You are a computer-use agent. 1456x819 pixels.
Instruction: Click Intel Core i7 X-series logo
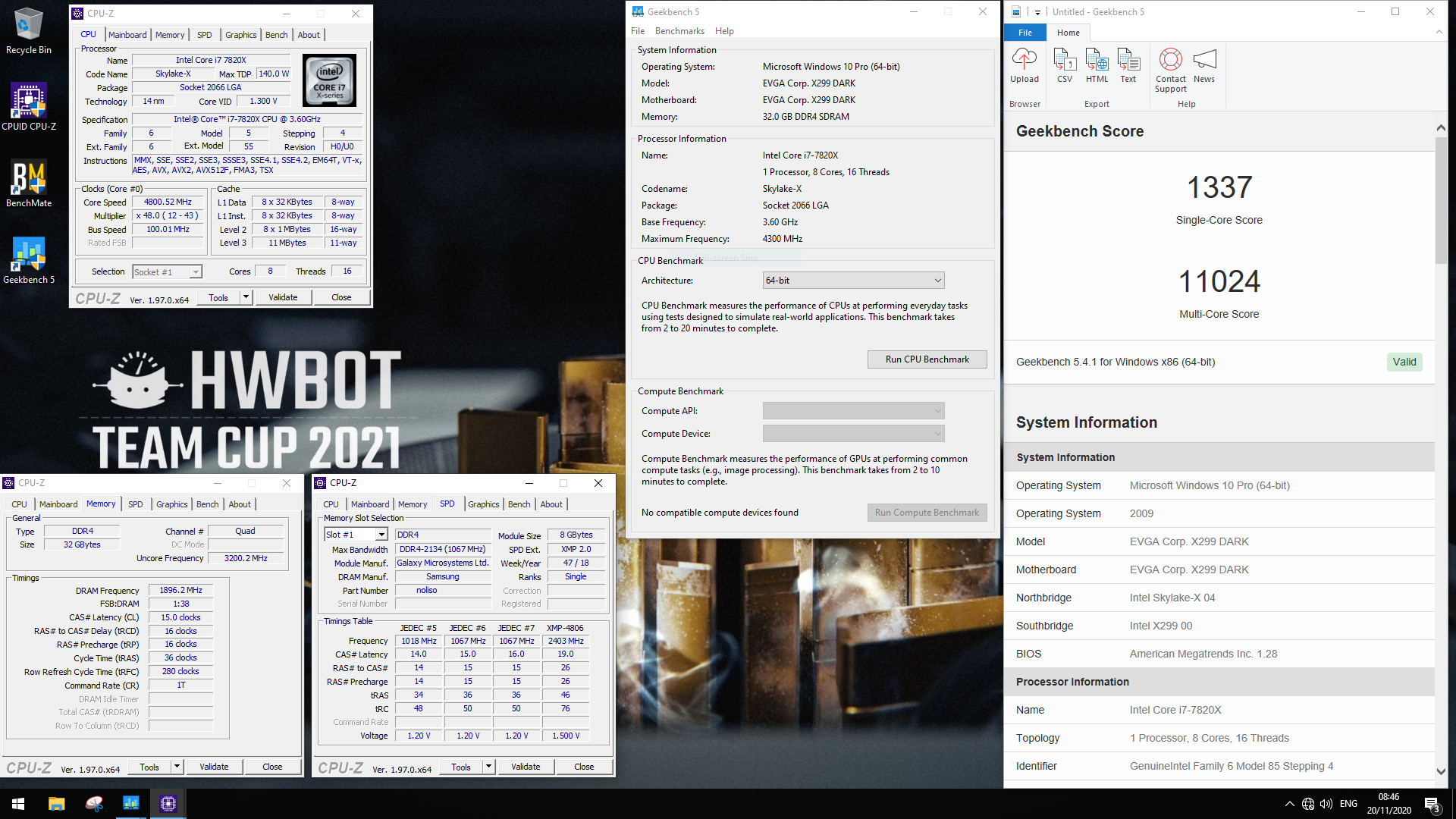(x=329, y=80)
